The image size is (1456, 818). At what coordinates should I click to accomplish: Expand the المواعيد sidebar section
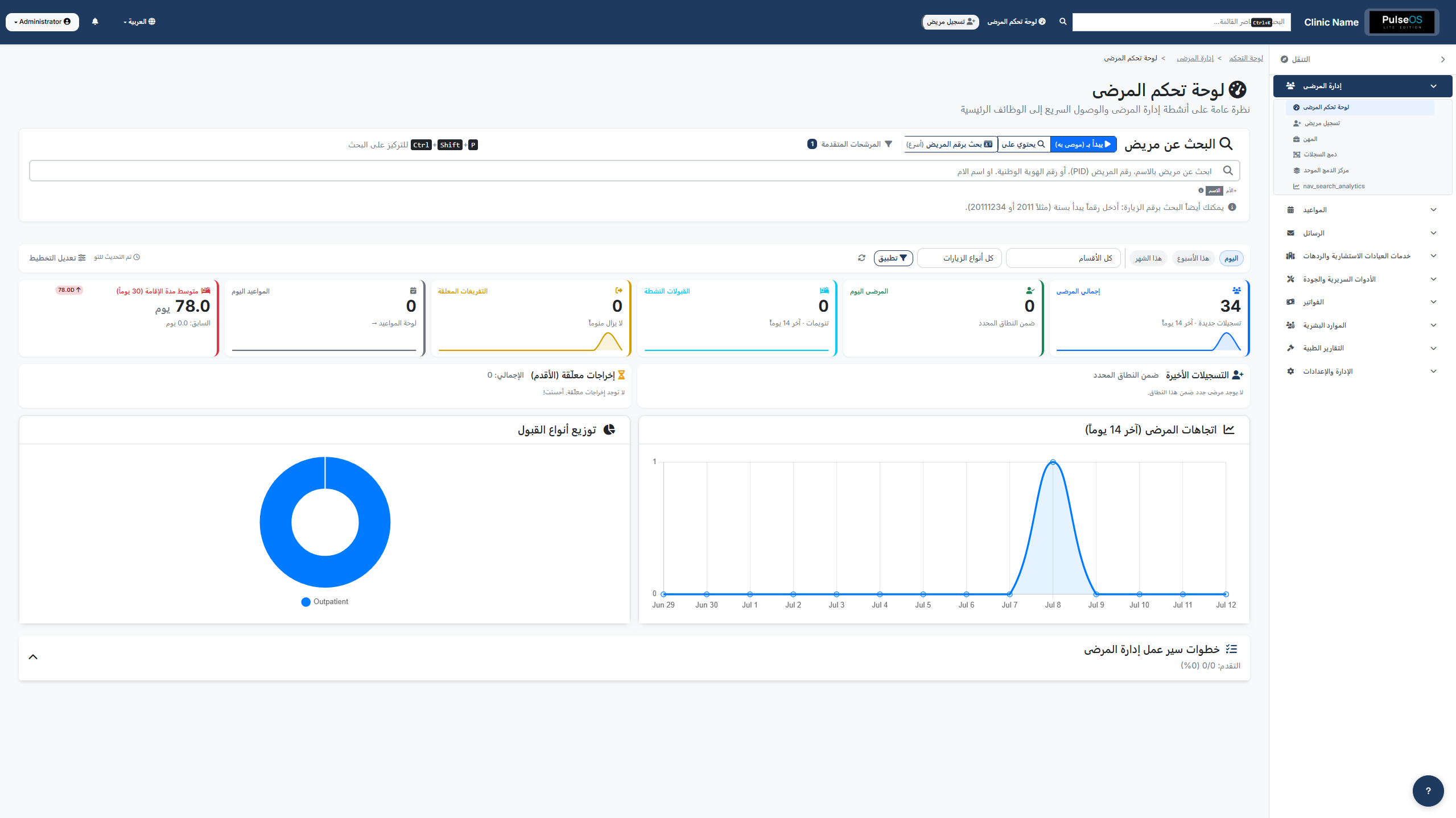[1362, 210]
